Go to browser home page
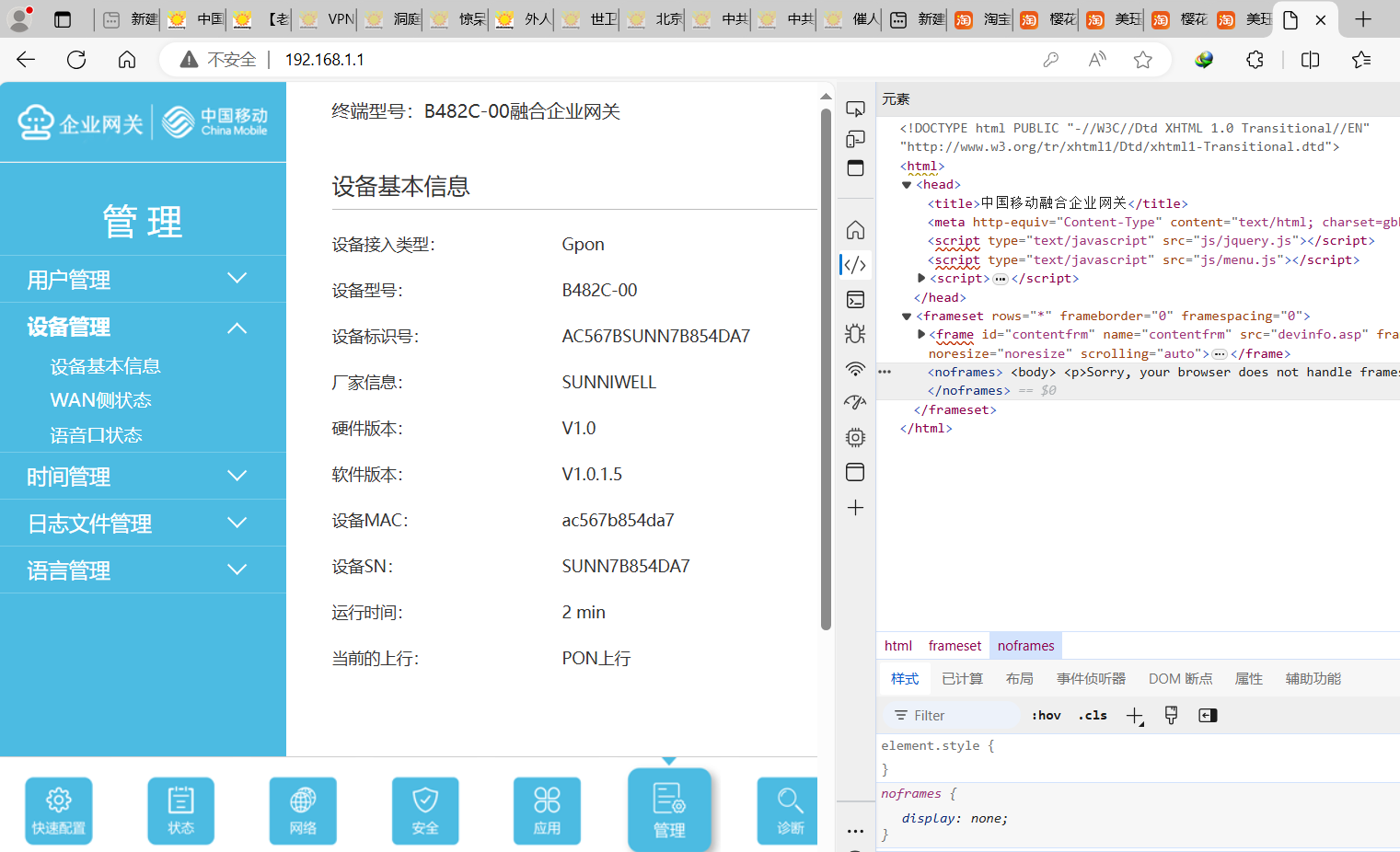The width and height of the screenshot is (1400, 852). [x=127, y=60]
